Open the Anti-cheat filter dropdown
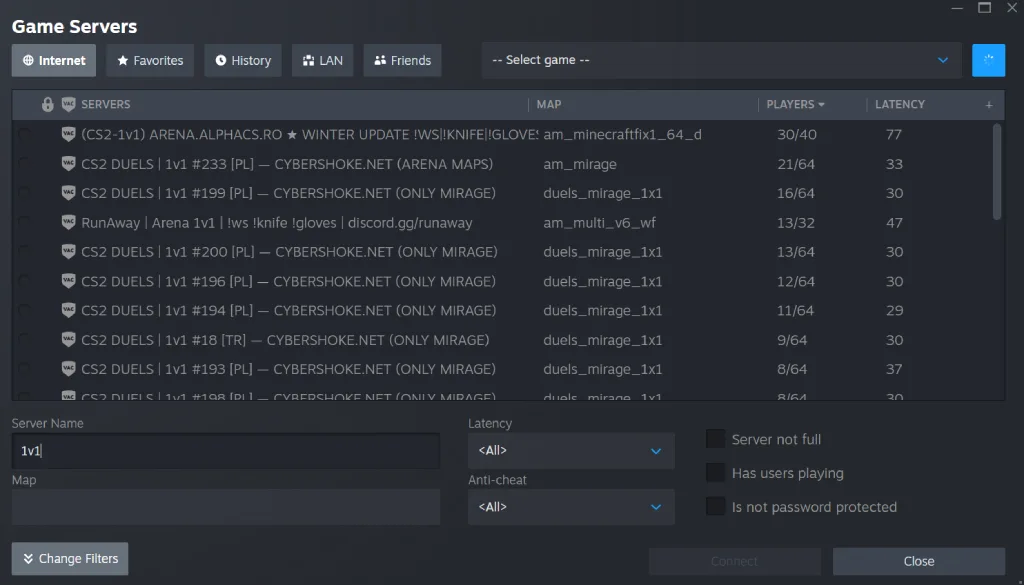Image resolution: width=1024 pixels, height=585 pixels. click(x=571, y=507)
